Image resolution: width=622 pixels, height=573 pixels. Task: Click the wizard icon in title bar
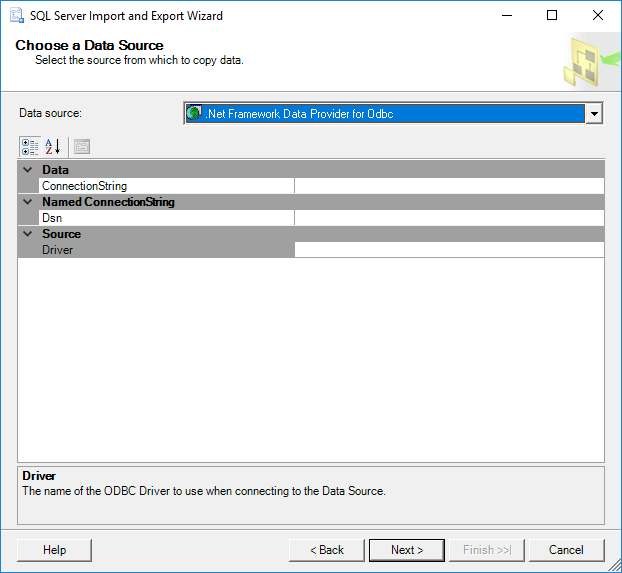click(x=16, y=16)
